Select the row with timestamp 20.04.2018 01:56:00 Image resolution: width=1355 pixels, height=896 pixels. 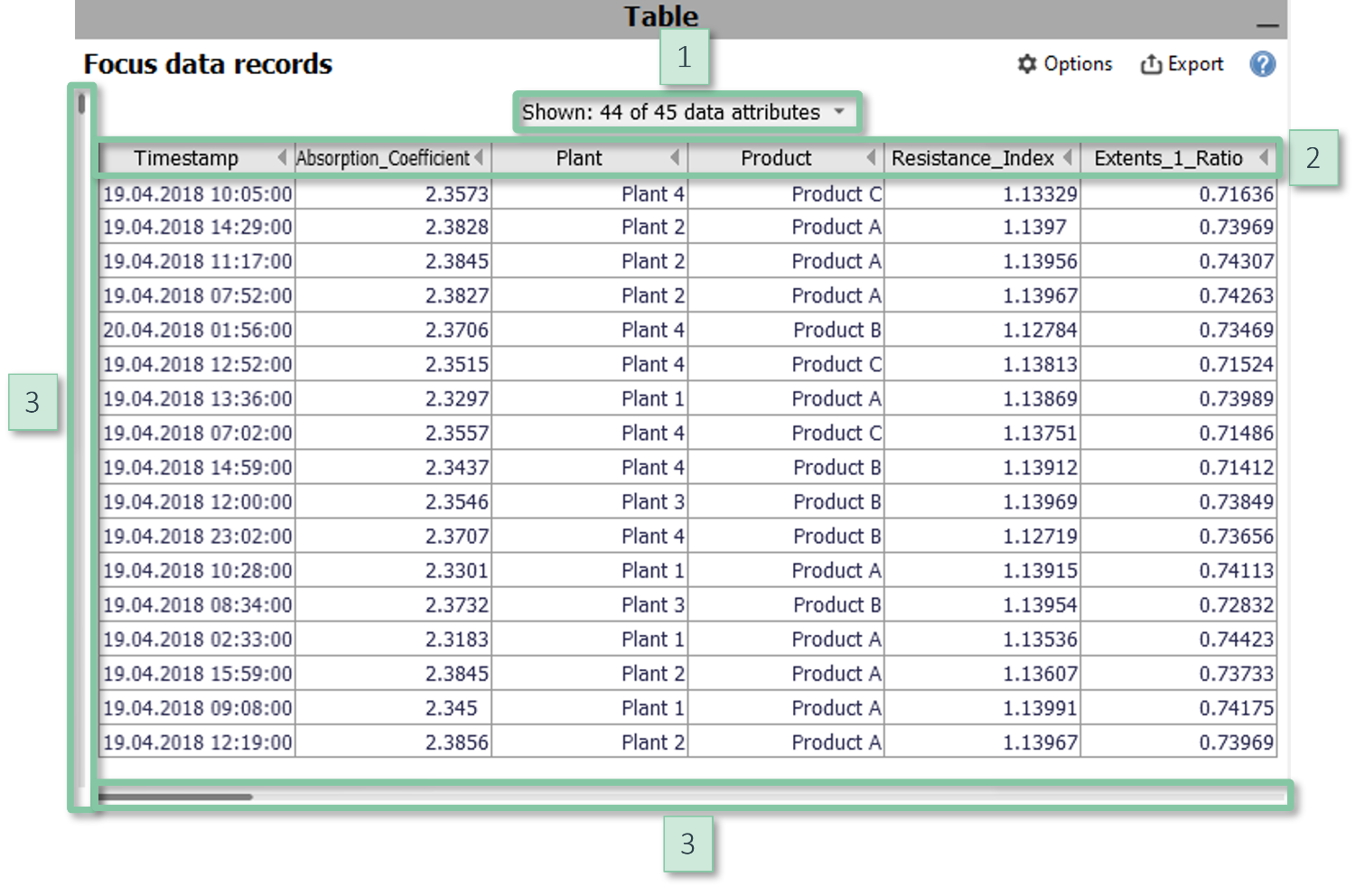pos(197,331)
